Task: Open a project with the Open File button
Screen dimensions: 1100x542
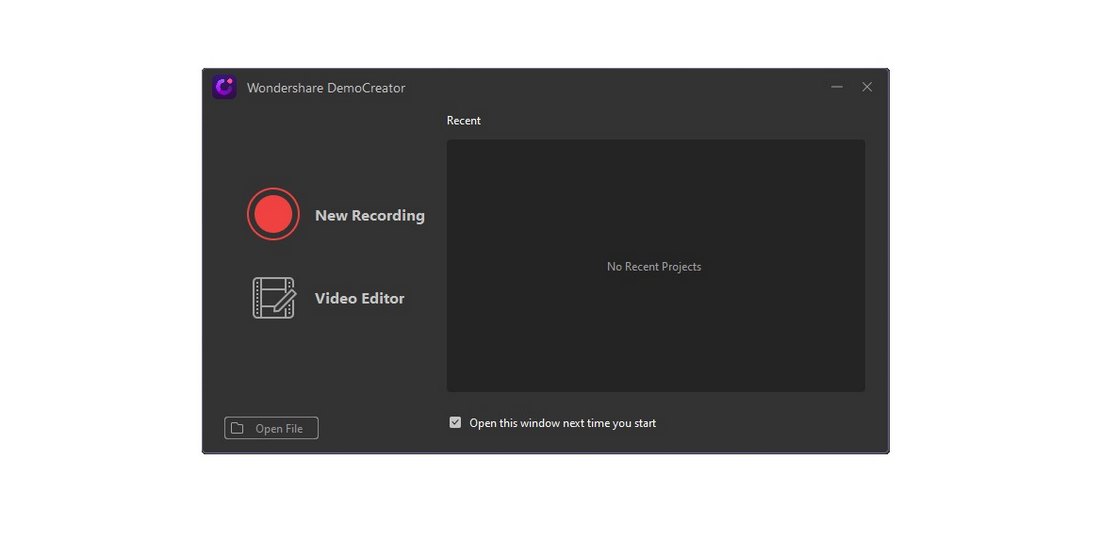Action: tap(271, 428)
